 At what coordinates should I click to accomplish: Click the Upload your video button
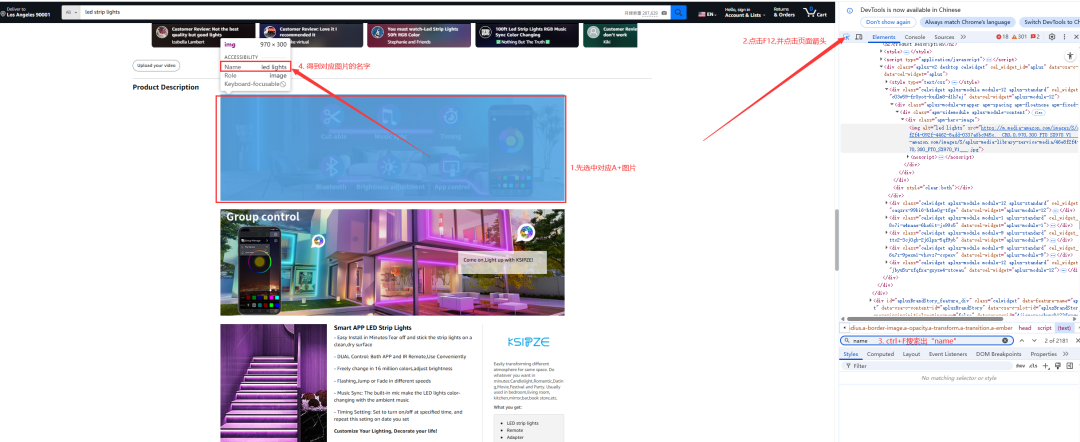[156, 65]
